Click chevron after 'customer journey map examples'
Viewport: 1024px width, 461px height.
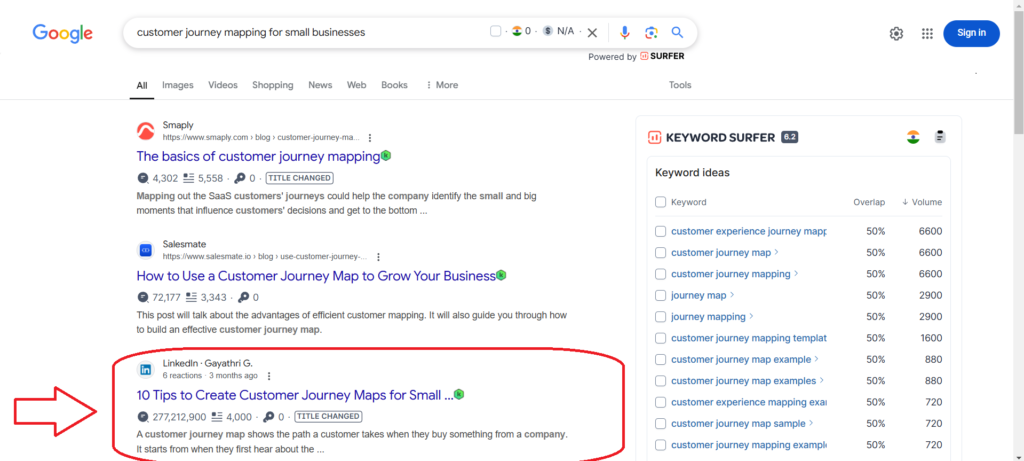click(x=822, y=380)
